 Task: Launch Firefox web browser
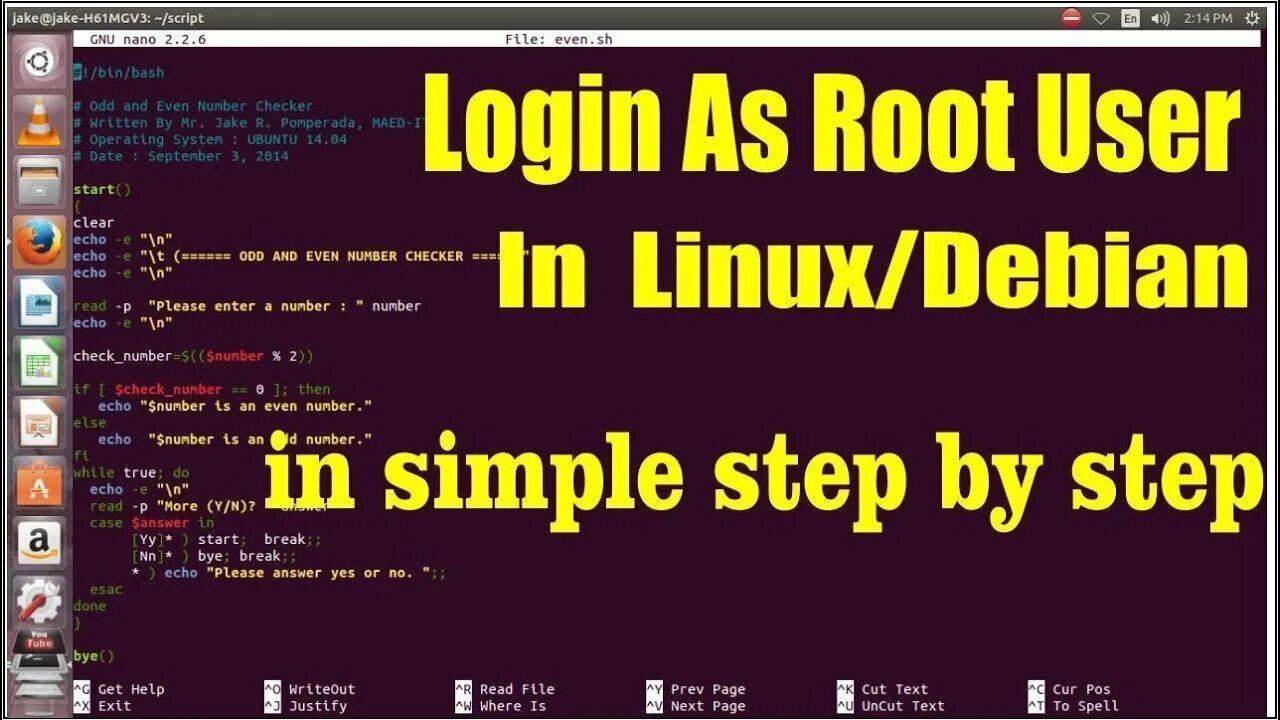click(39, 242)
